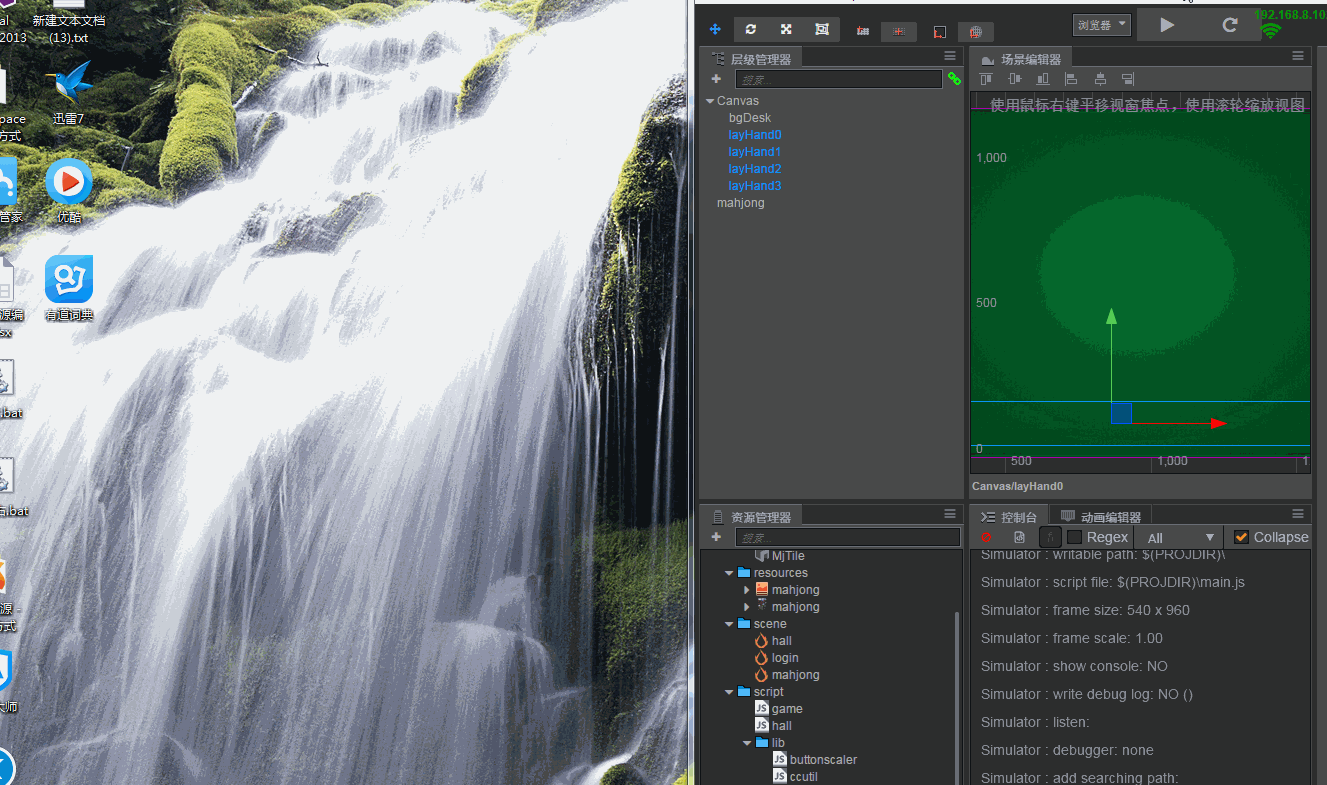
Task: Align selected nodes to left
Action: (x=1071, y=79)
